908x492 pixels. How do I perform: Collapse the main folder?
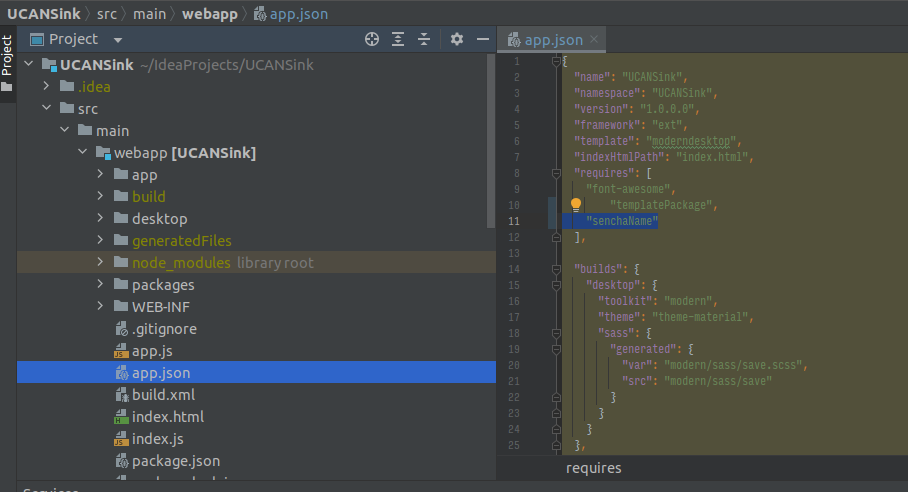(x=64, y=130)
